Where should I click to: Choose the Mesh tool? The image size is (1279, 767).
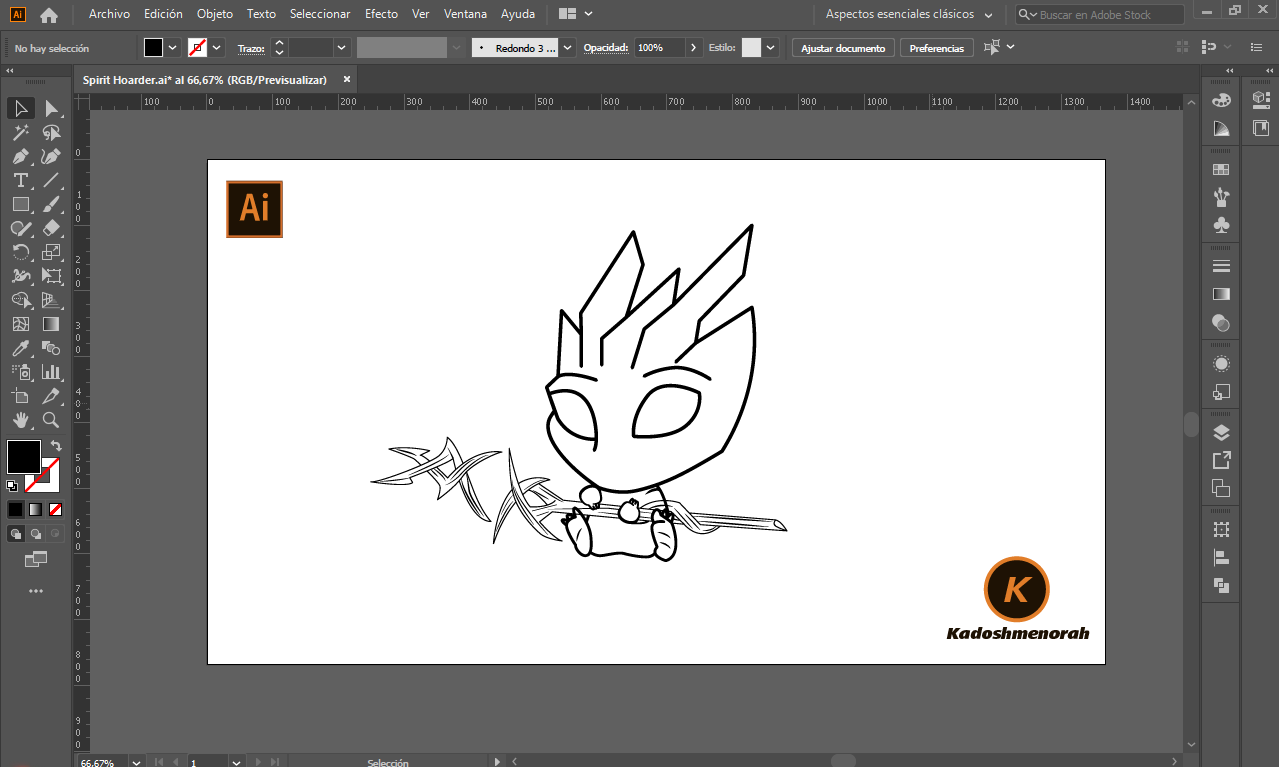pyautogui.click(x=21, y=324)
